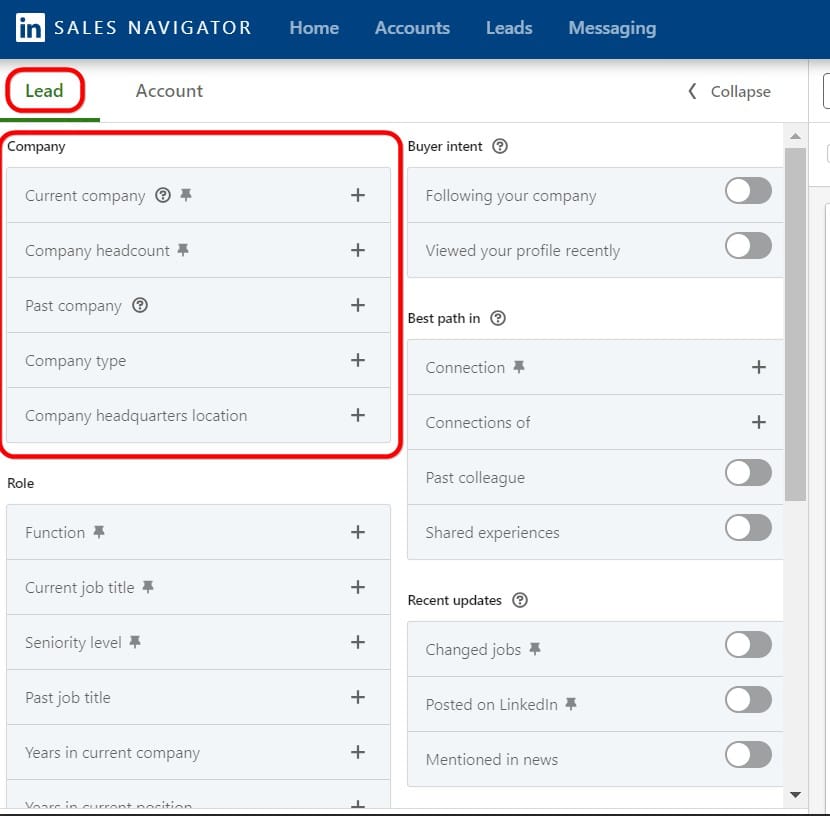Viewport: 830px width, 816px height.
Task: Click pin icon on Function filter
Action: pyautogui.click(x=99, y=532)
